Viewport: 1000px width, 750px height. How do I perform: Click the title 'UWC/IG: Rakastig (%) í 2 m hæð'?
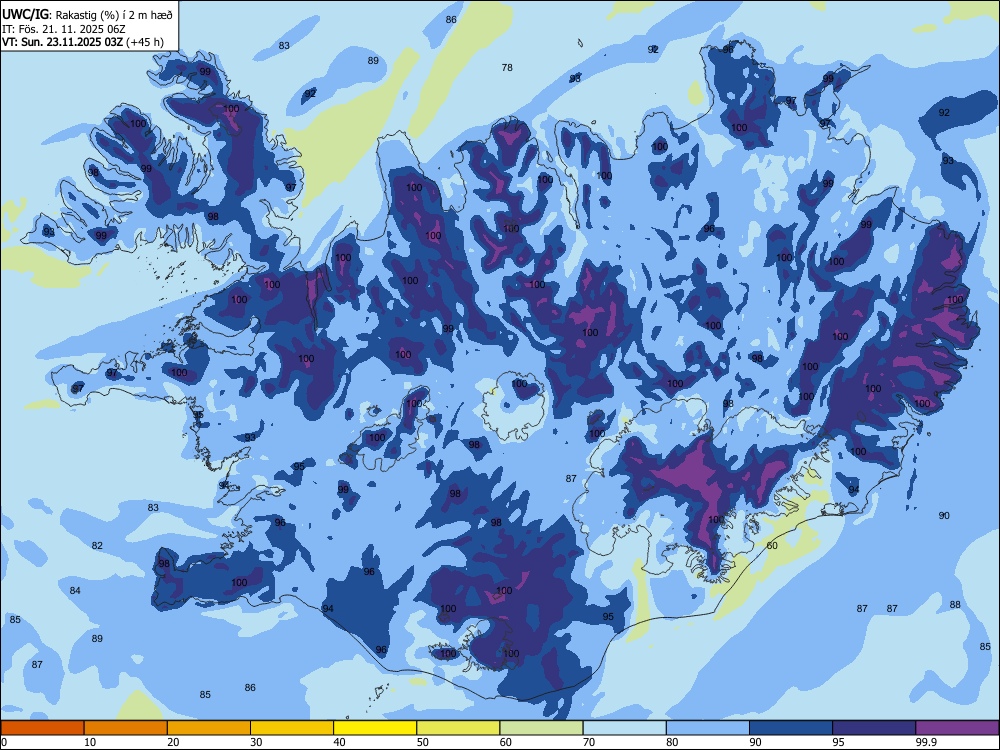pyautogui.click(x=87, y=14)
